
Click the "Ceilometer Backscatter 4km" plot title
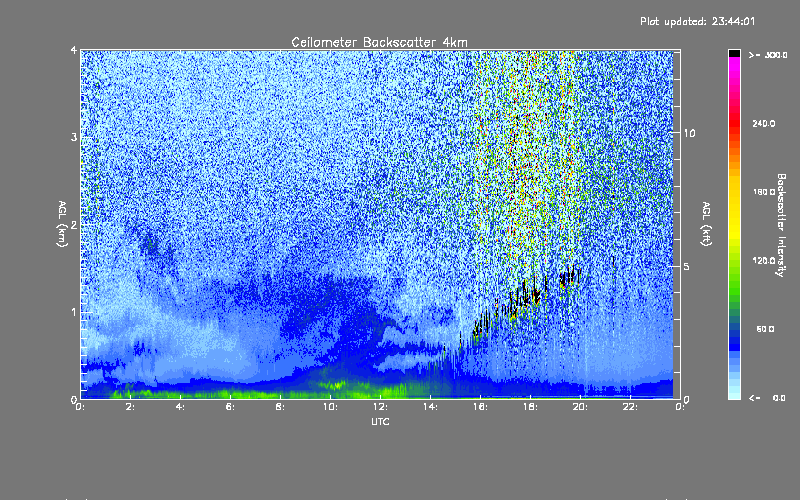(379, 42)
